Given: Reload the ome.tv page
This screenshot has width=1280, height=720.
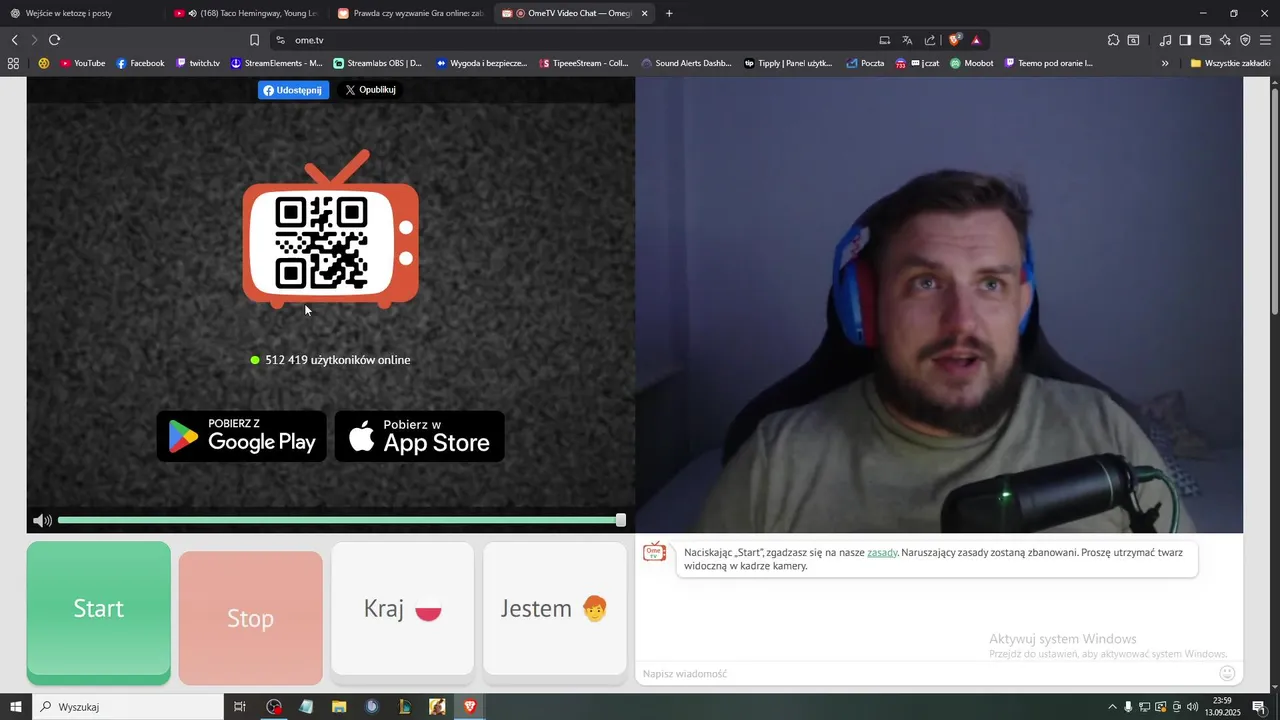Looking at the screenshot, I should click(54, 40).
